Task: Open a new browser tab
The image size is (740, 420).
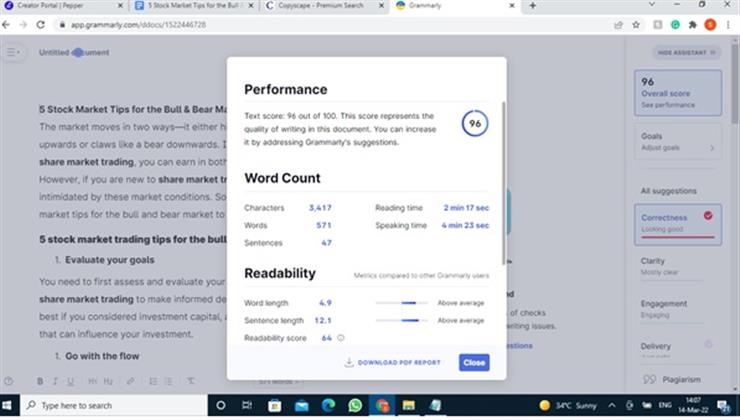Action: [531, 6]
